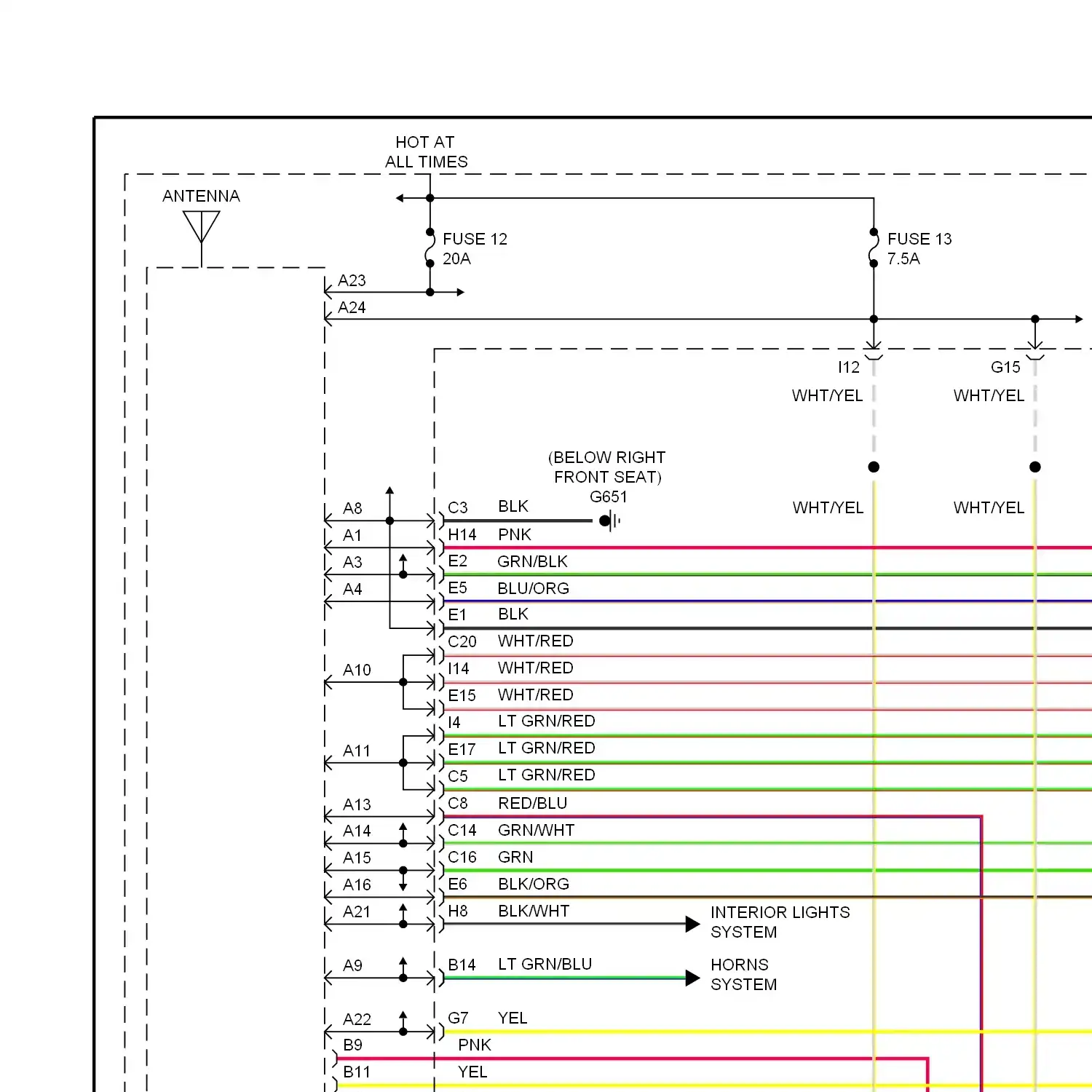Open the 'HORNS SYSTEM' reference
Image resolution: width=1092 pixels, height=1092 pixels.
[x=744, y=974]
